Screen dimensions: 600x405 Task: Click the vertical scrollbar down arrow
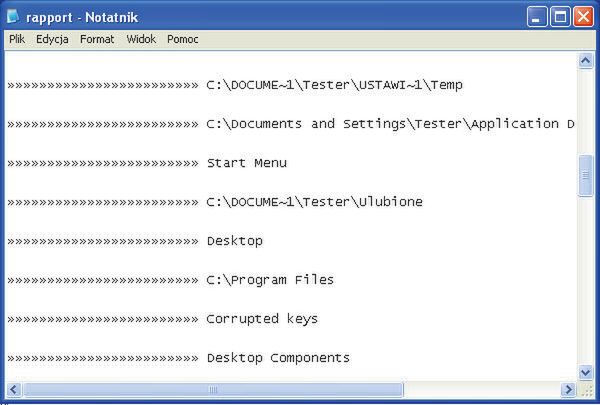[x=586, y=372]
